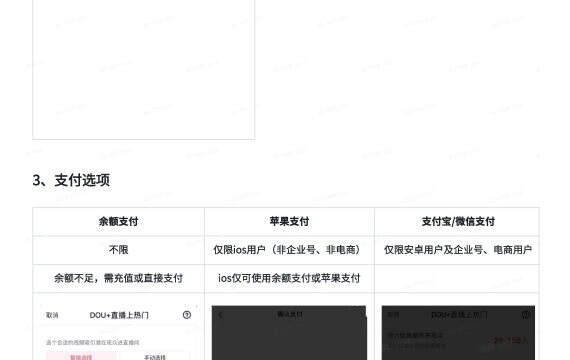Screen dimensions: 570x360
Task: Select the pink 智能选择 tab
Action: (81, 356)
